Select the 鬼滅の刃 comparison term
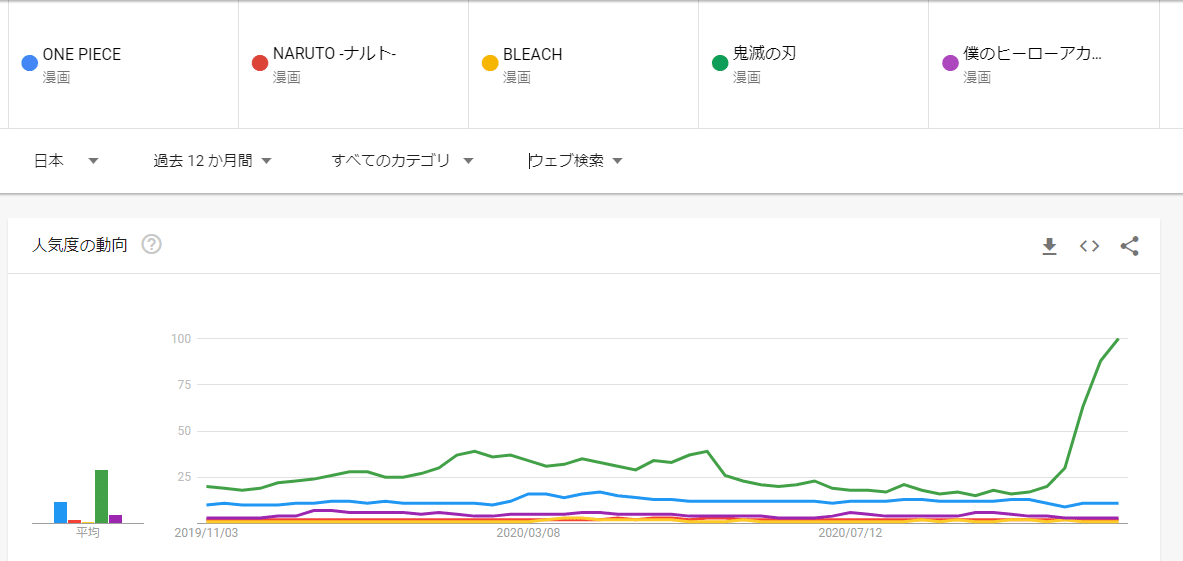This screenshot has width=1183, height=561. click(764, 55)
